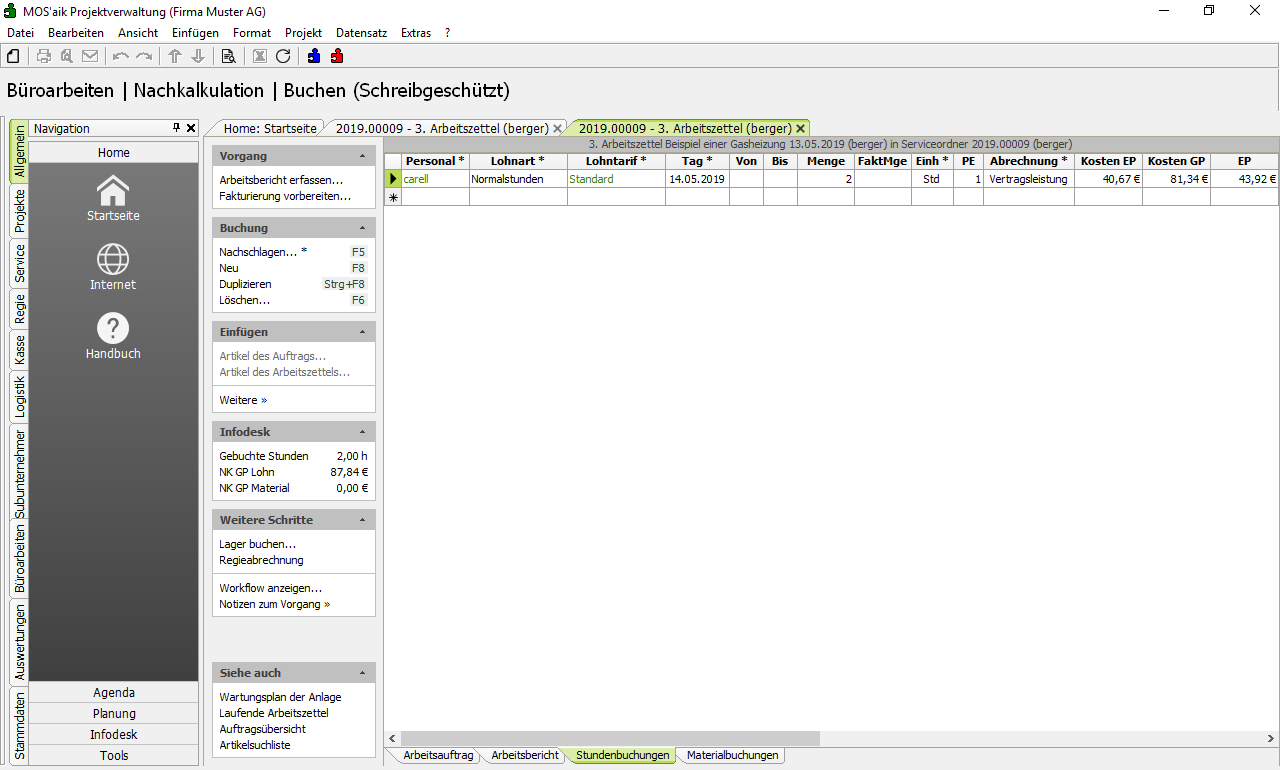The height and width of the screenshot is (770, 1280).
Task: Collapse the Infodesk section header
Action: point(362,433)
